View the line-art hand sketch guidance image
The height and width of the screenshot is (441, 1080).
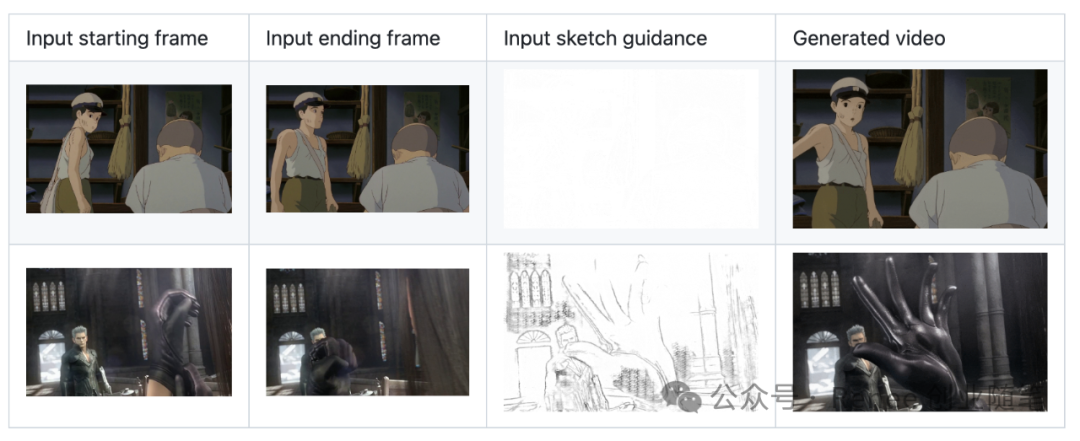point(631,331)
